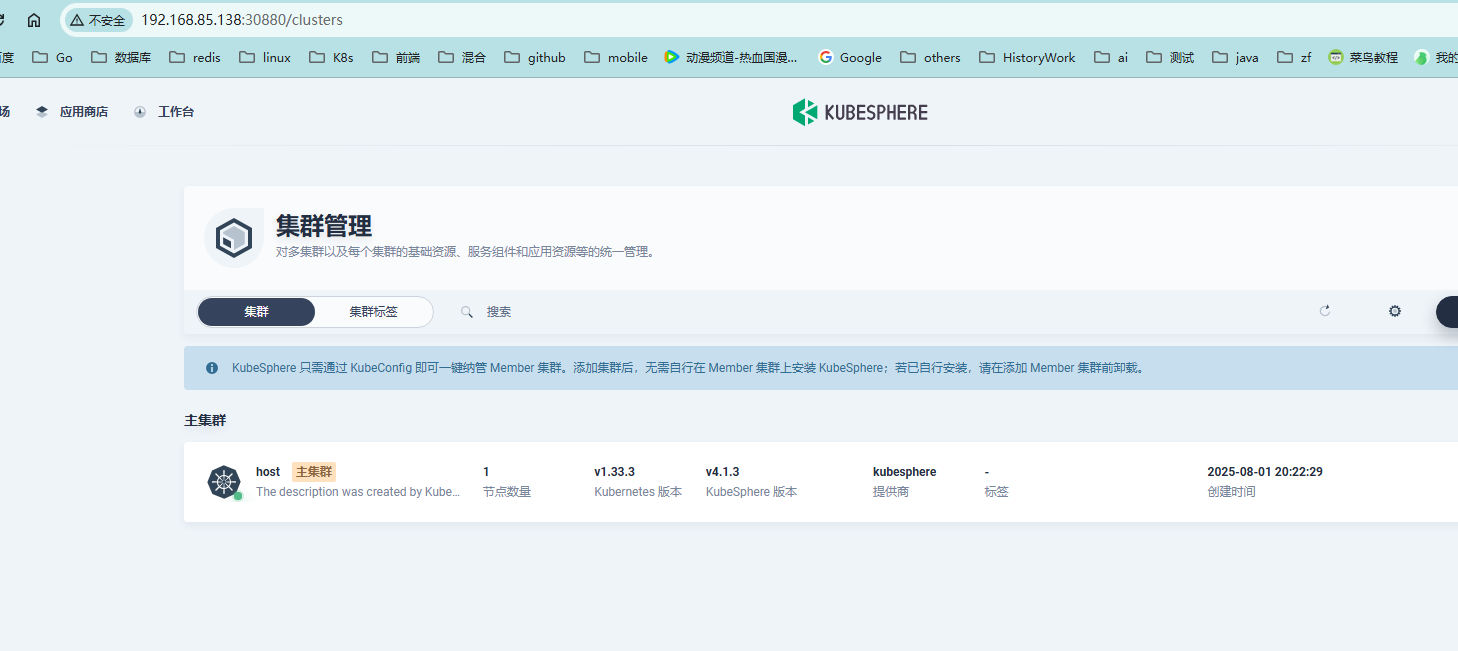Viewport: 1458px width, 651px height.
Task: Open the 数据库 bookmarks folder
Action: [121, 57]
